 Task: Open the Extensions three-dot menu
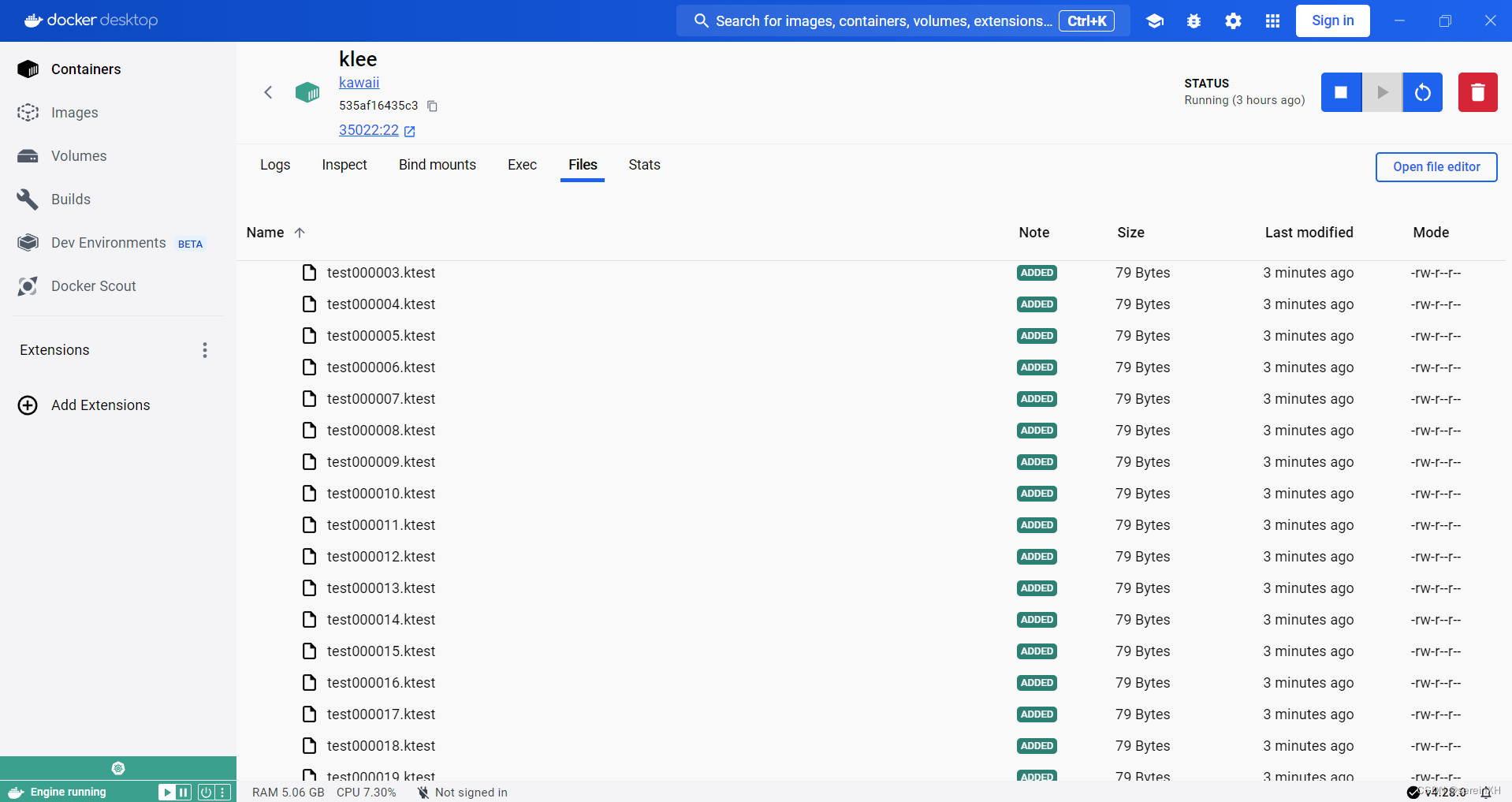point(205,350)
